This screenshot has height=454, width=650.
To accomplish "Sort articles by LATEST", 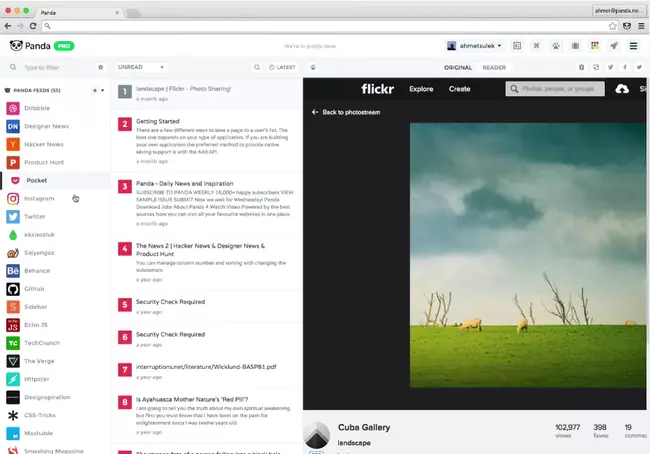I will coord(282,67).
